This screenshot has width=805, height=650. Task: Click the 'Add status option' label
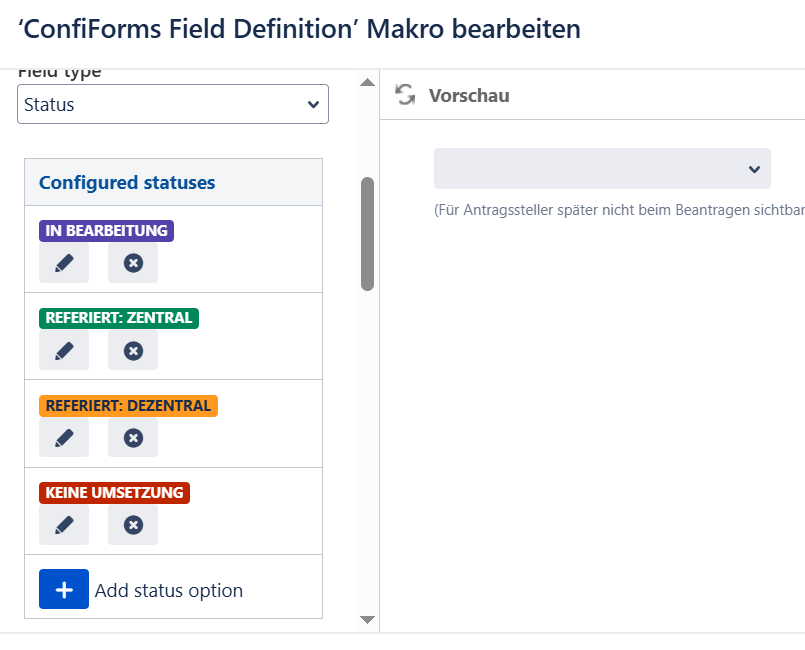coord(168,590)
